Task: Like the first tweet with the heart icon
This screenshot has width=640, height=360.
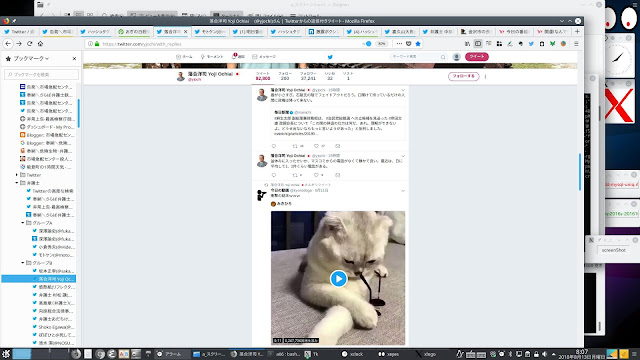Action: coord(316,146)
